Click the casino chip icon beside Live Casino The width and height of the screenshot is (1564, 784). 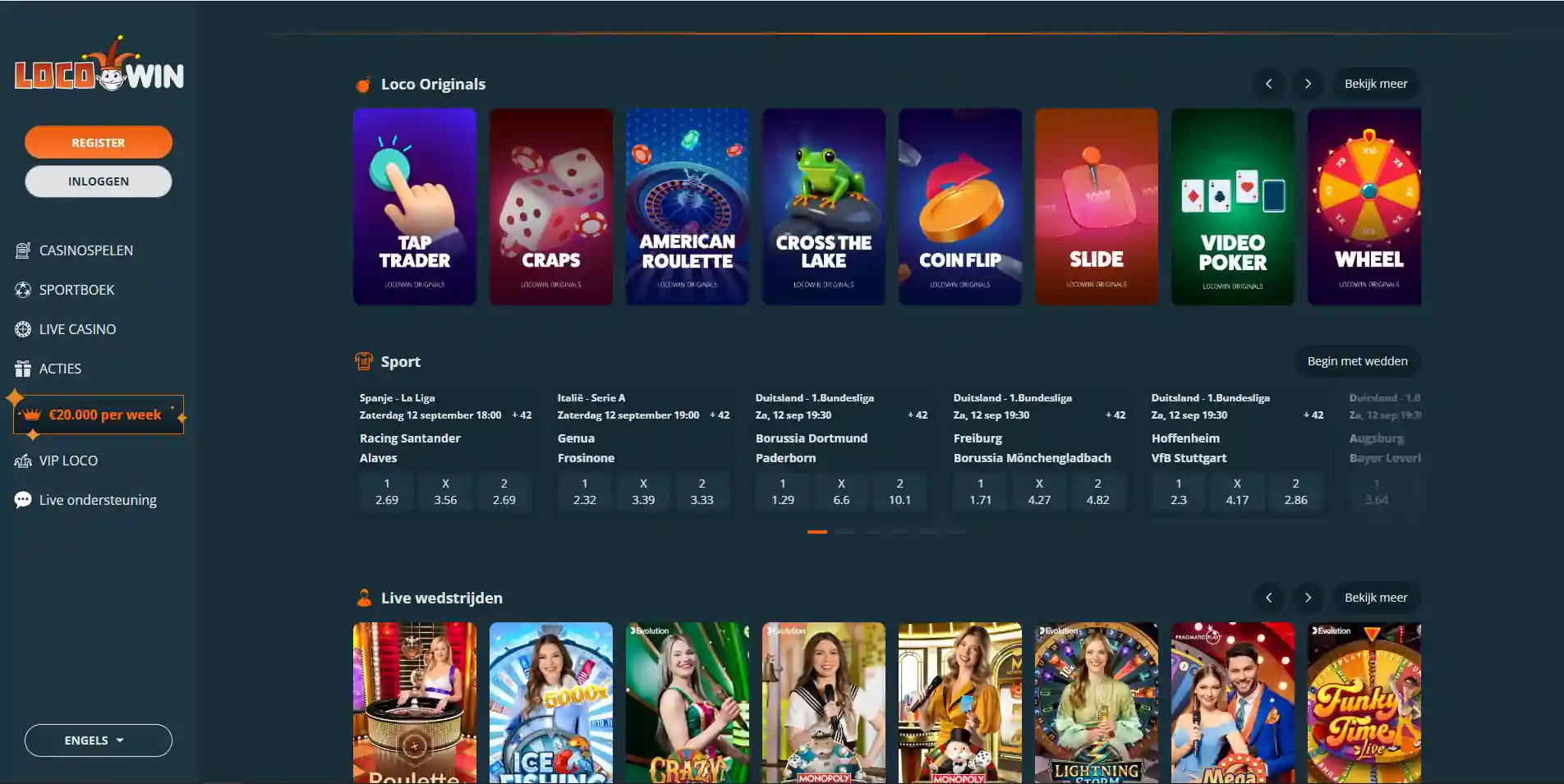click(x=23, y=329)
